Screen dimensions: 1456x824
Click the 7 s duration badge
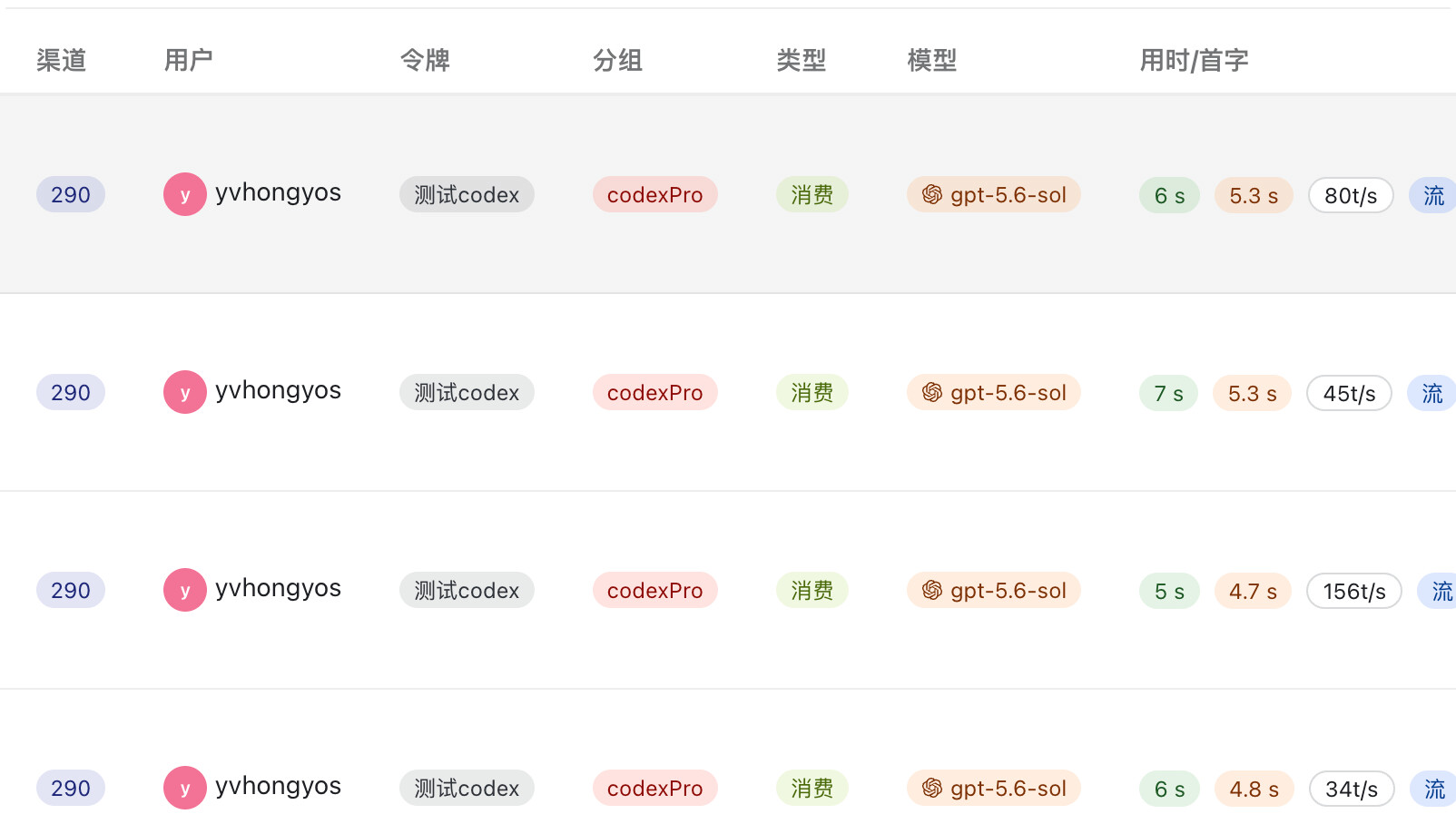(x=1169, y=393)
